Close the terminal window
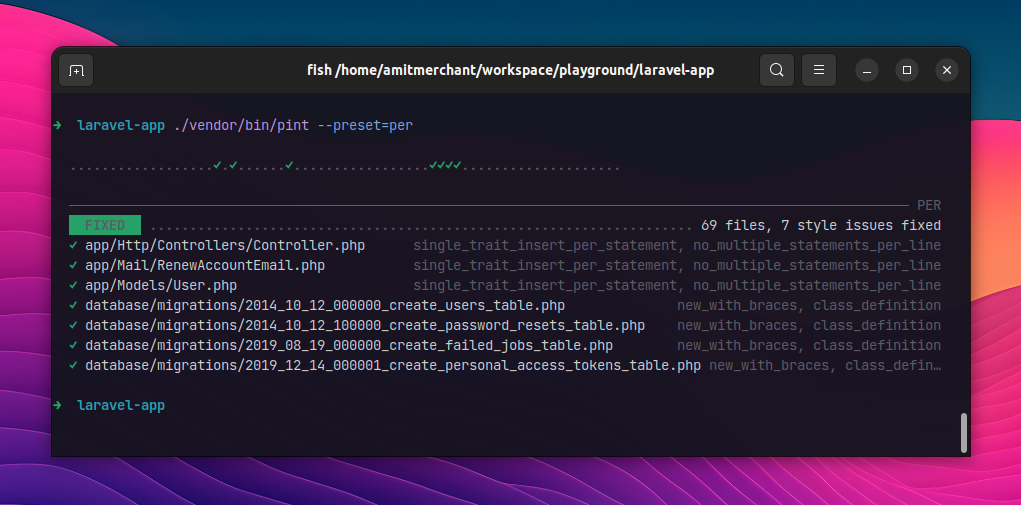Viewport: 1021px width, 505px height. [947, 70]
